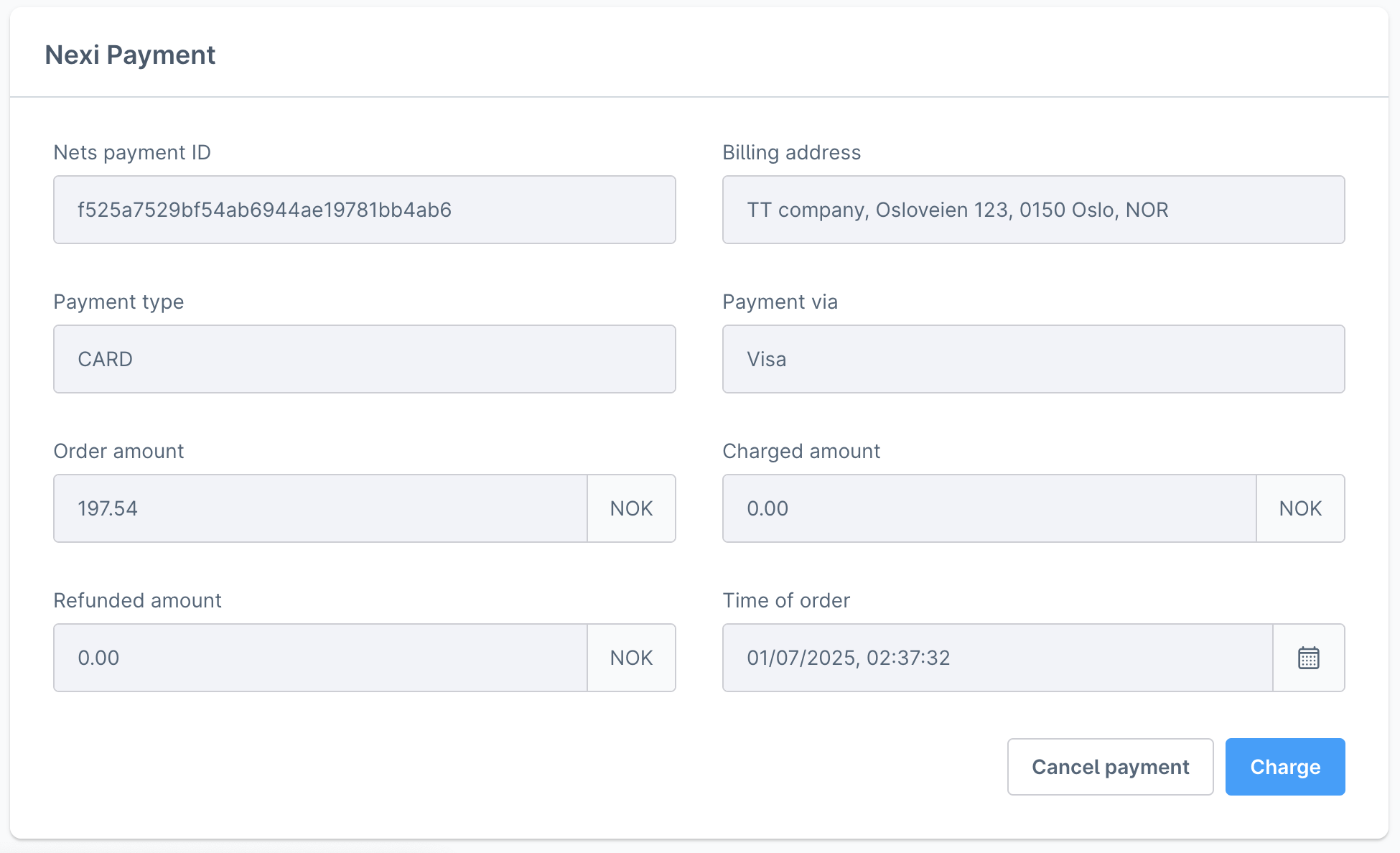Click the Billing address field
The width and height of the screenshot is (1400, 853).
[1033, 210]
